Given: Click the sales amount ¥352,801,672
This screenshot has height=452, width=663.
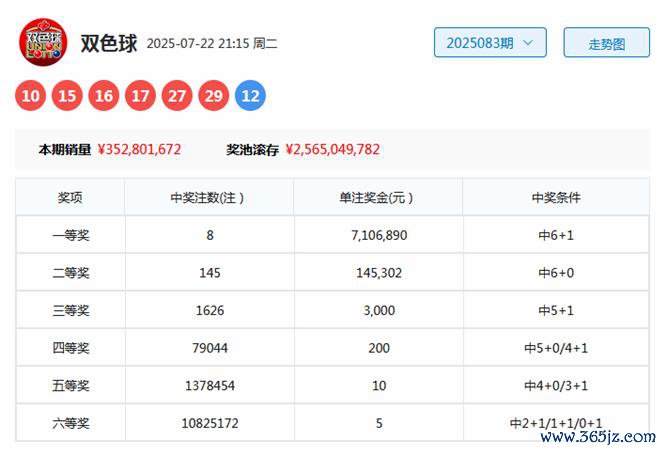Looking at the screenshot, I should pos(140,149).
